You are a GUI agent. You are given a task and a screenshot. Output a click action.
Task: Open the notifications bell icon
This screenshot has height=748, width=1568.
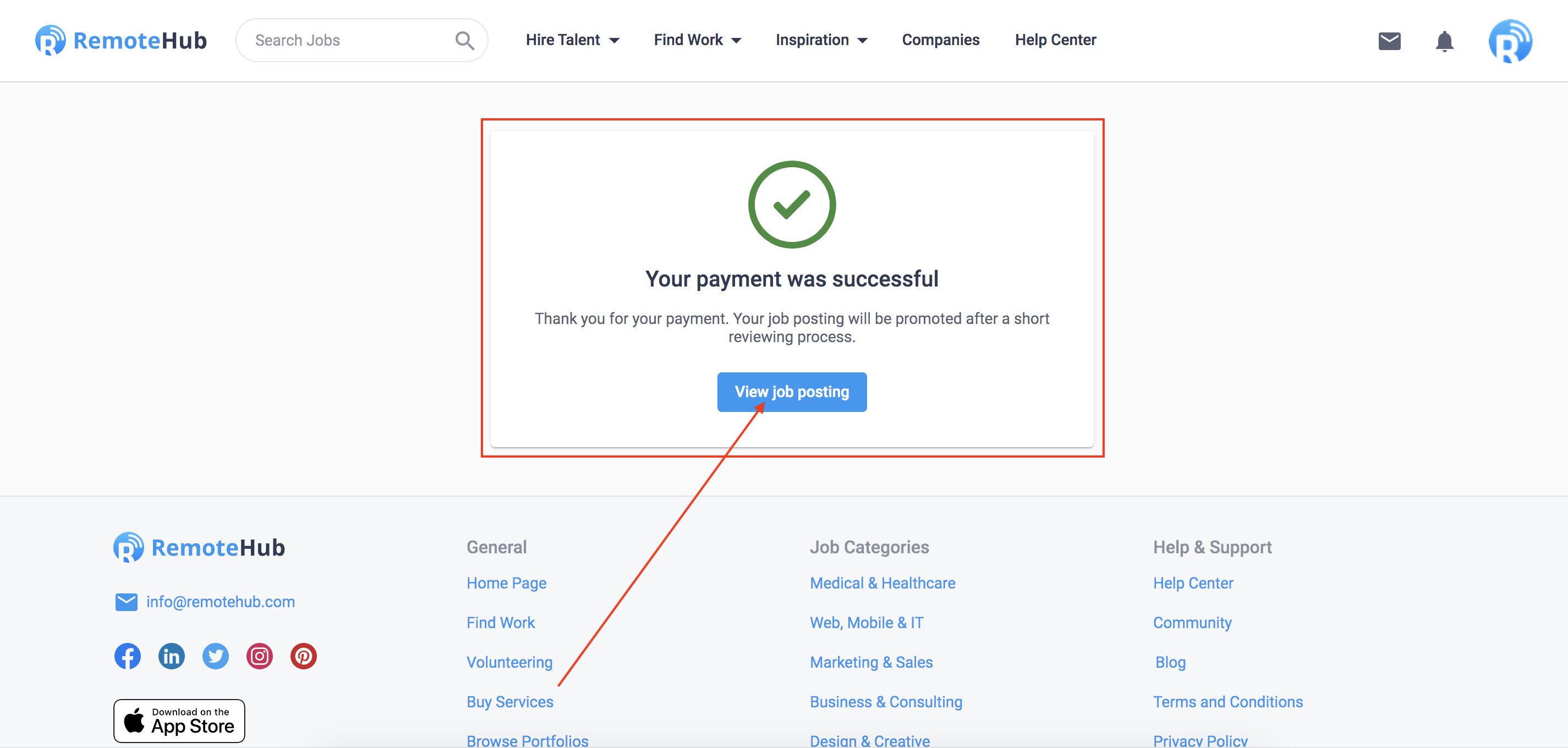click(x=1444, y=41)
